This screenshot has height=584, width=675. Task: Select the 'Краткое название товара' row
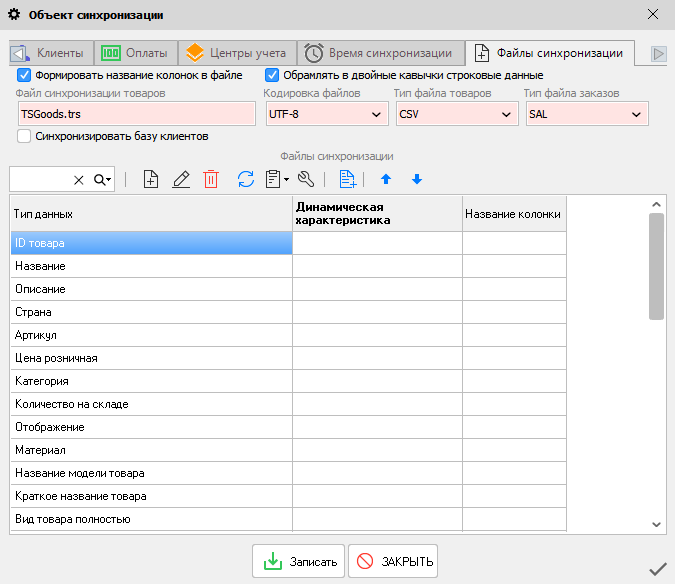(288, 496)
